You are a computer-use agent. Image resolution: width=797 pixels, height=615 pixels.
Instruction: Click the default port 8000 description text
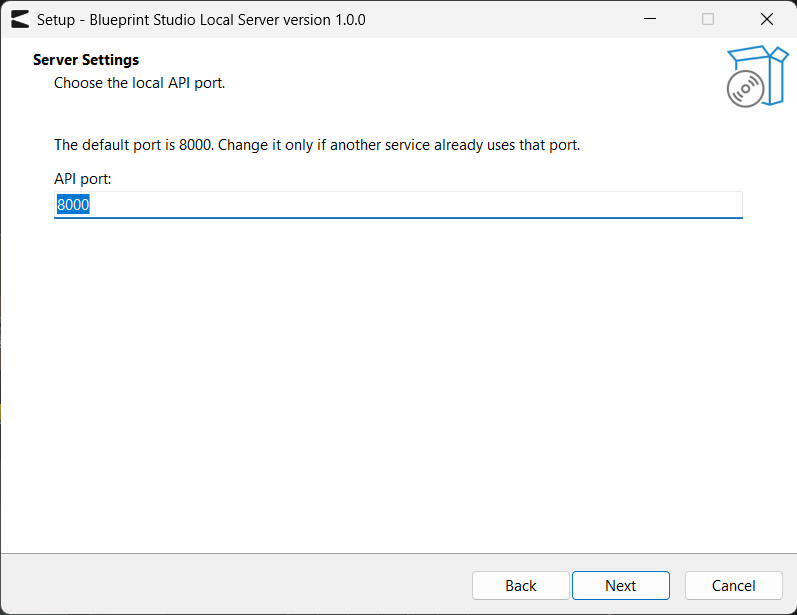tap(317, 145)
